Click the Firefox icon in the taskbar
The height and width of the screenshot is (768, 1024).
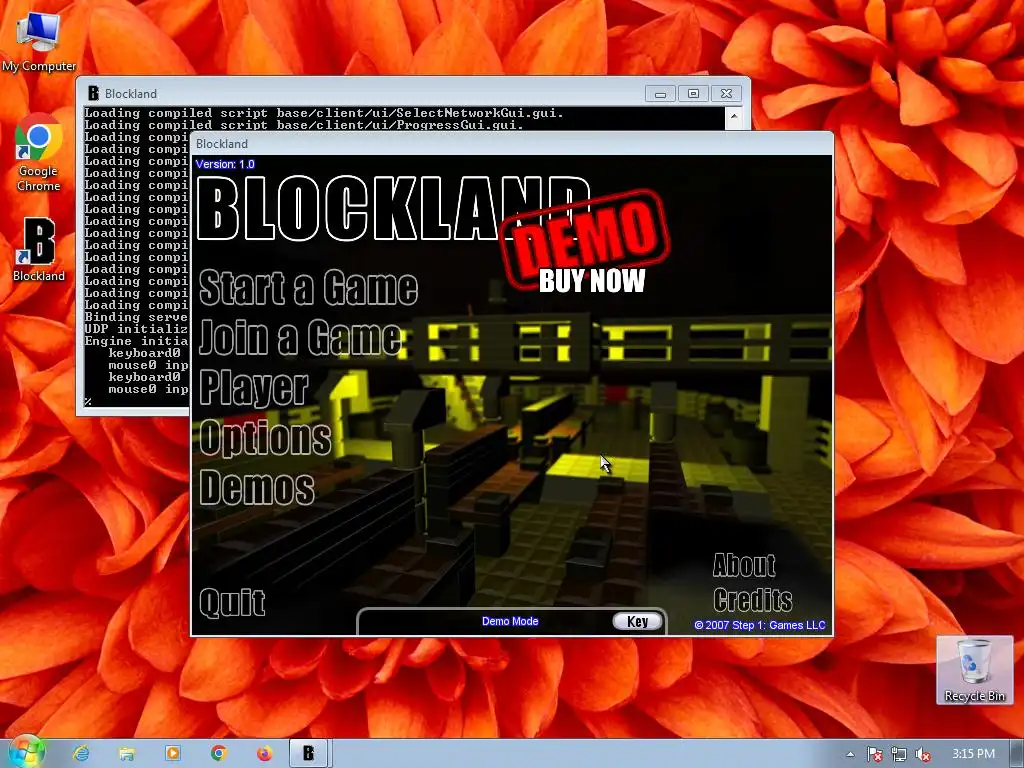(x=264, y=754)
